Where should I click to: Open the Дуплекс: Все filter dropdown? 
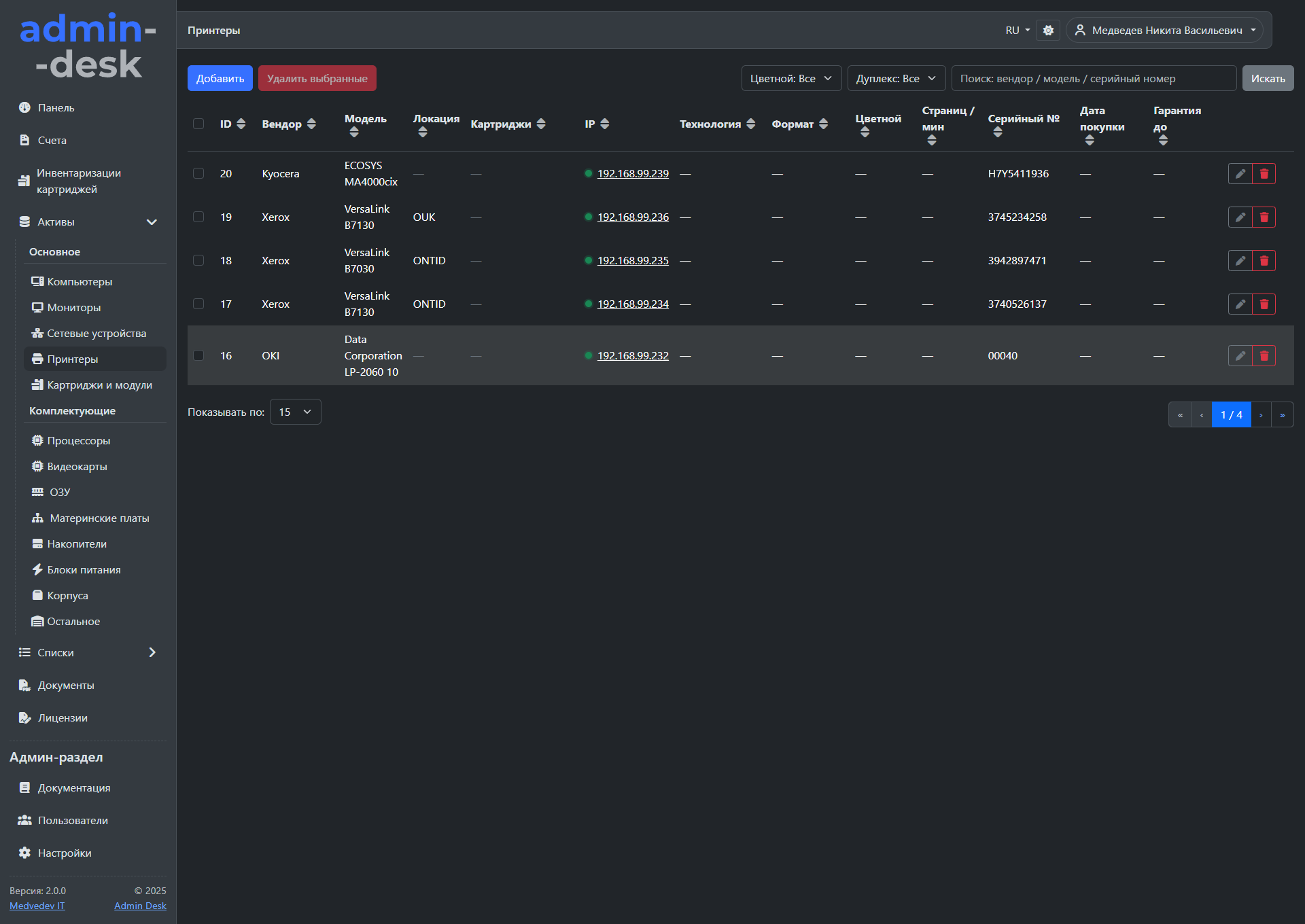click(x=896, y=79)
